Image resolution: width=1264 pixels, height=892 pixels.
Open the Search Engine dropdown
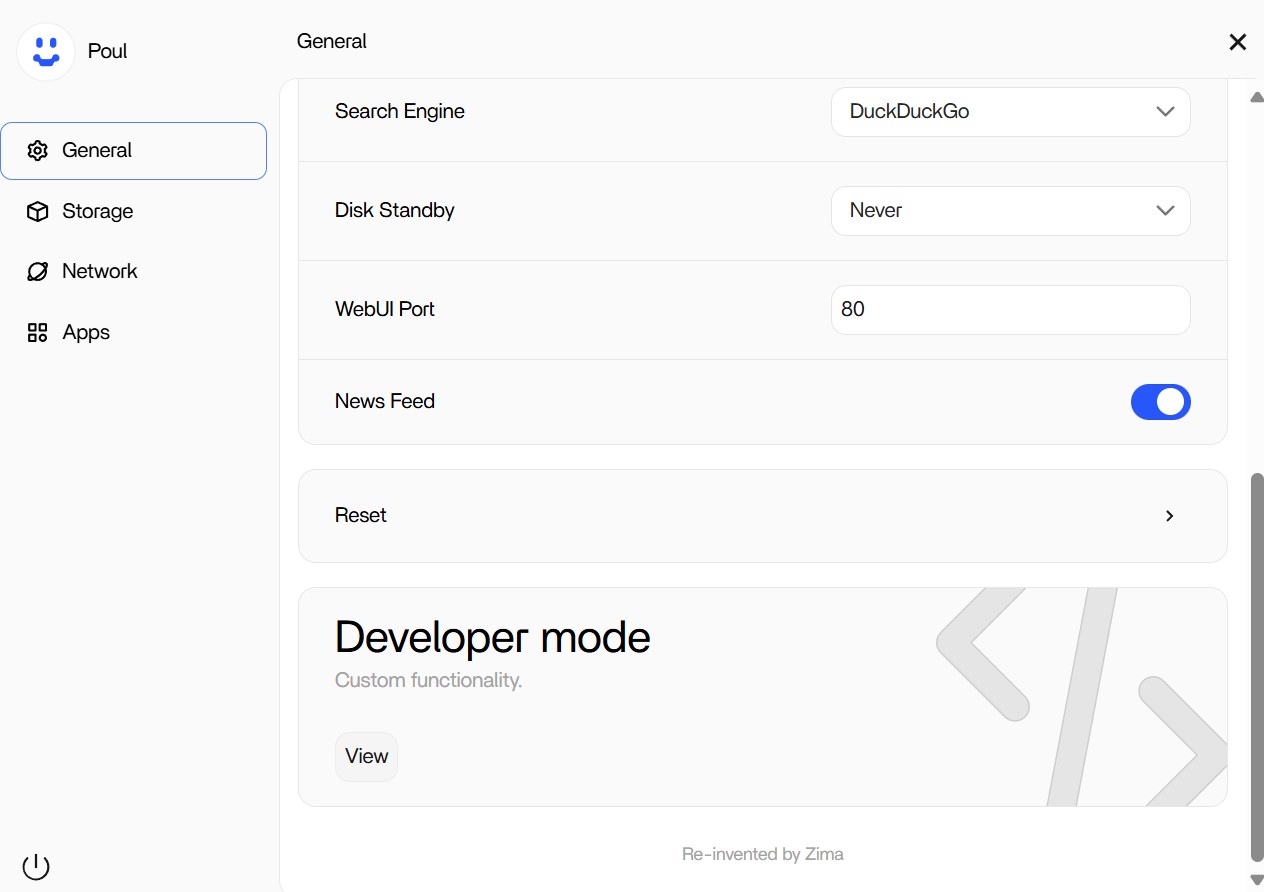1010,112
